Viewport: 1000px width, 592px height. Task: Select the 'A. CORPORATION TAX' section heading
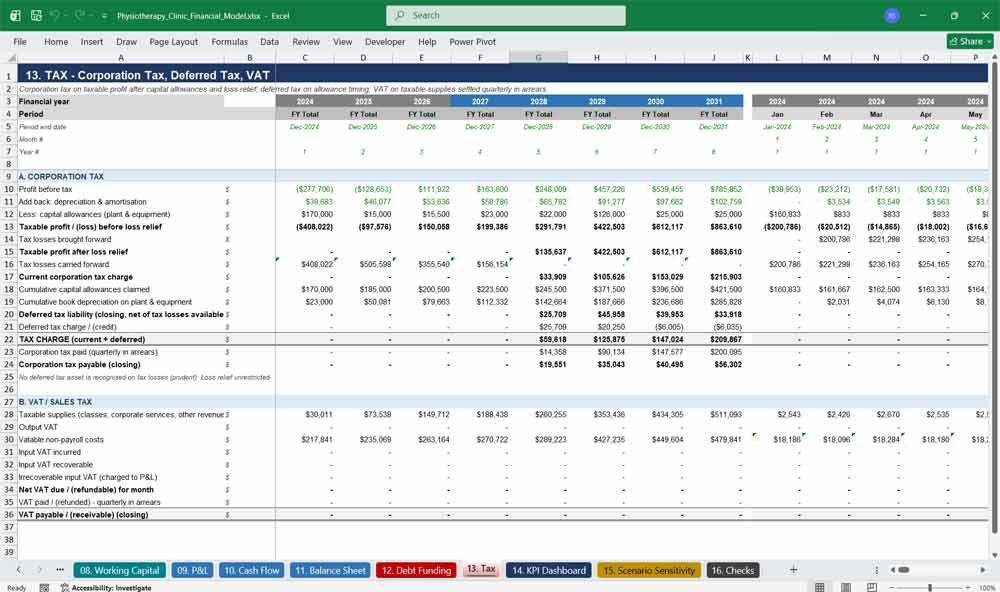(61, 176)
